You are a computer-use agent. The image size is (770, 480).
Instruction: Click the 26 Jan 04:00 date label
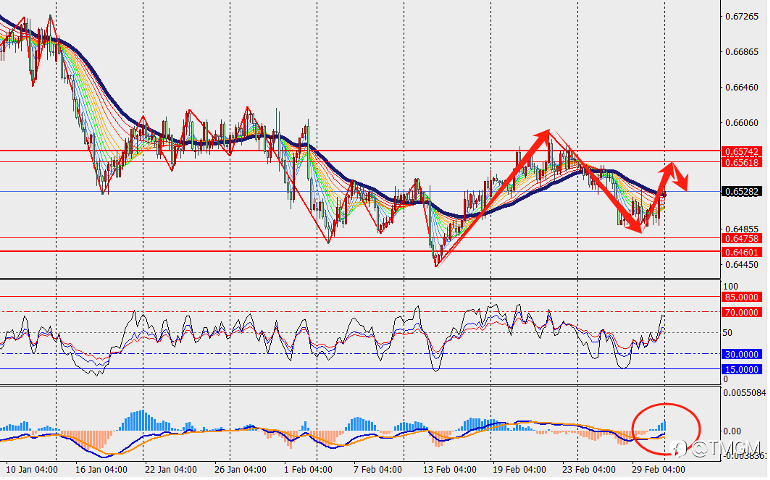[x=240, y=470]
